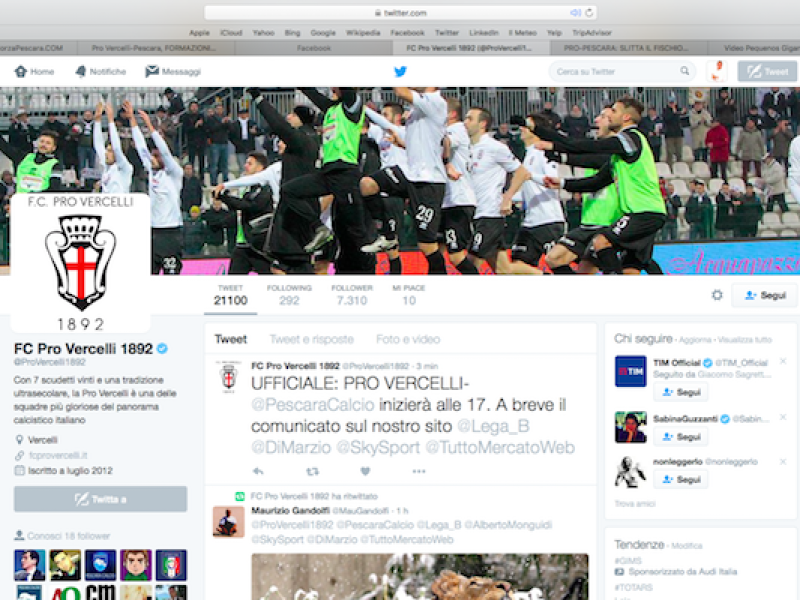Open the Foto e video tab
The height and width of the screenshot is (600, 800).
[x=407, y=339]
